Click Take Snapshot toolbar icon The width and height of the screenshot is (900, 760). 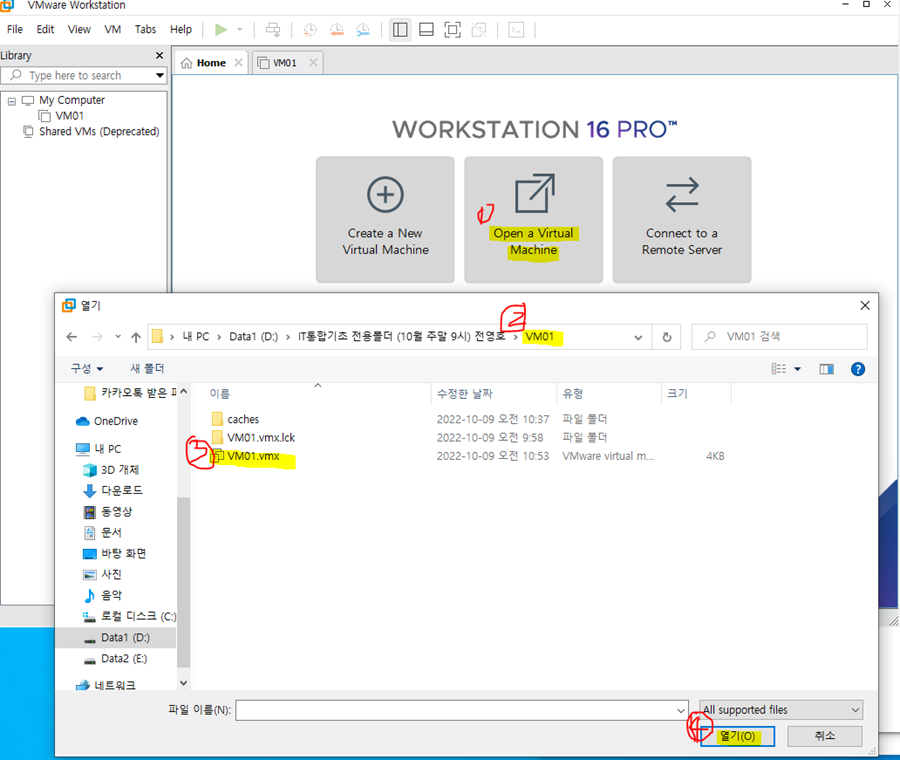tap(310, 30)
